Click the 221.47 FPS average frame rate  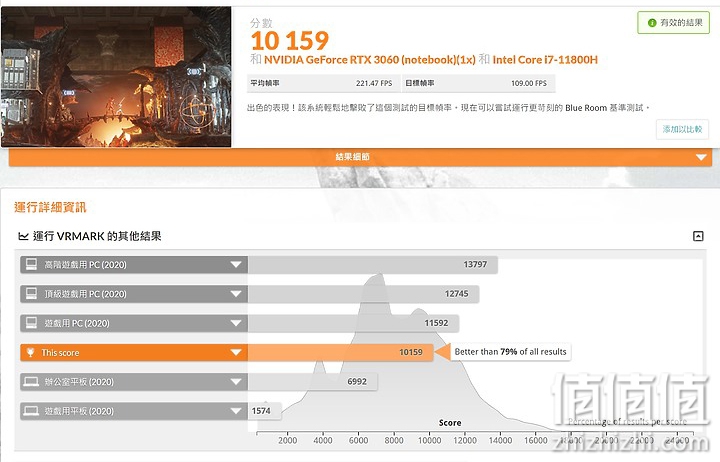374,83
